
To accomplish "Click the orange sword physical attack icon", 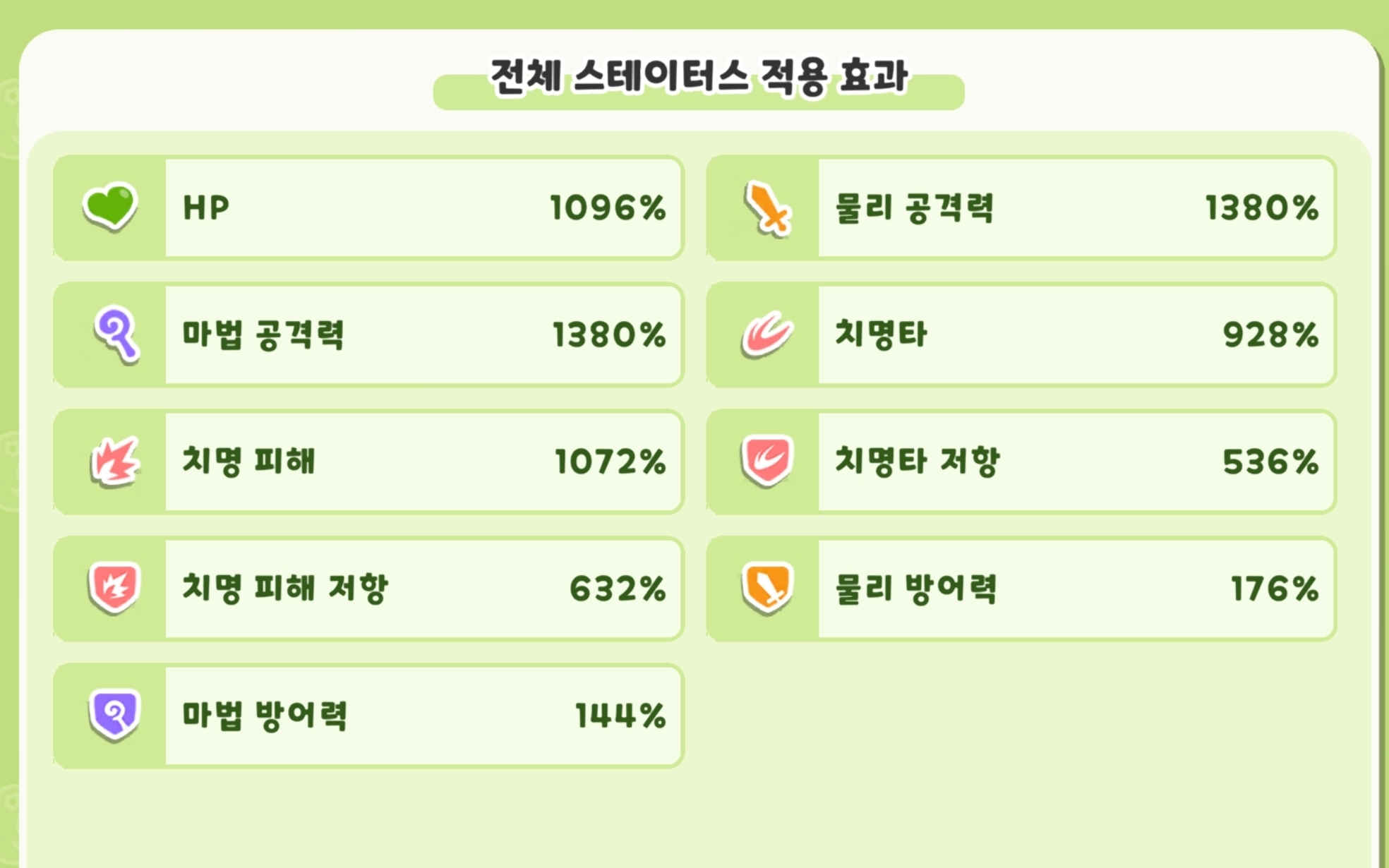I will (767, 208).
